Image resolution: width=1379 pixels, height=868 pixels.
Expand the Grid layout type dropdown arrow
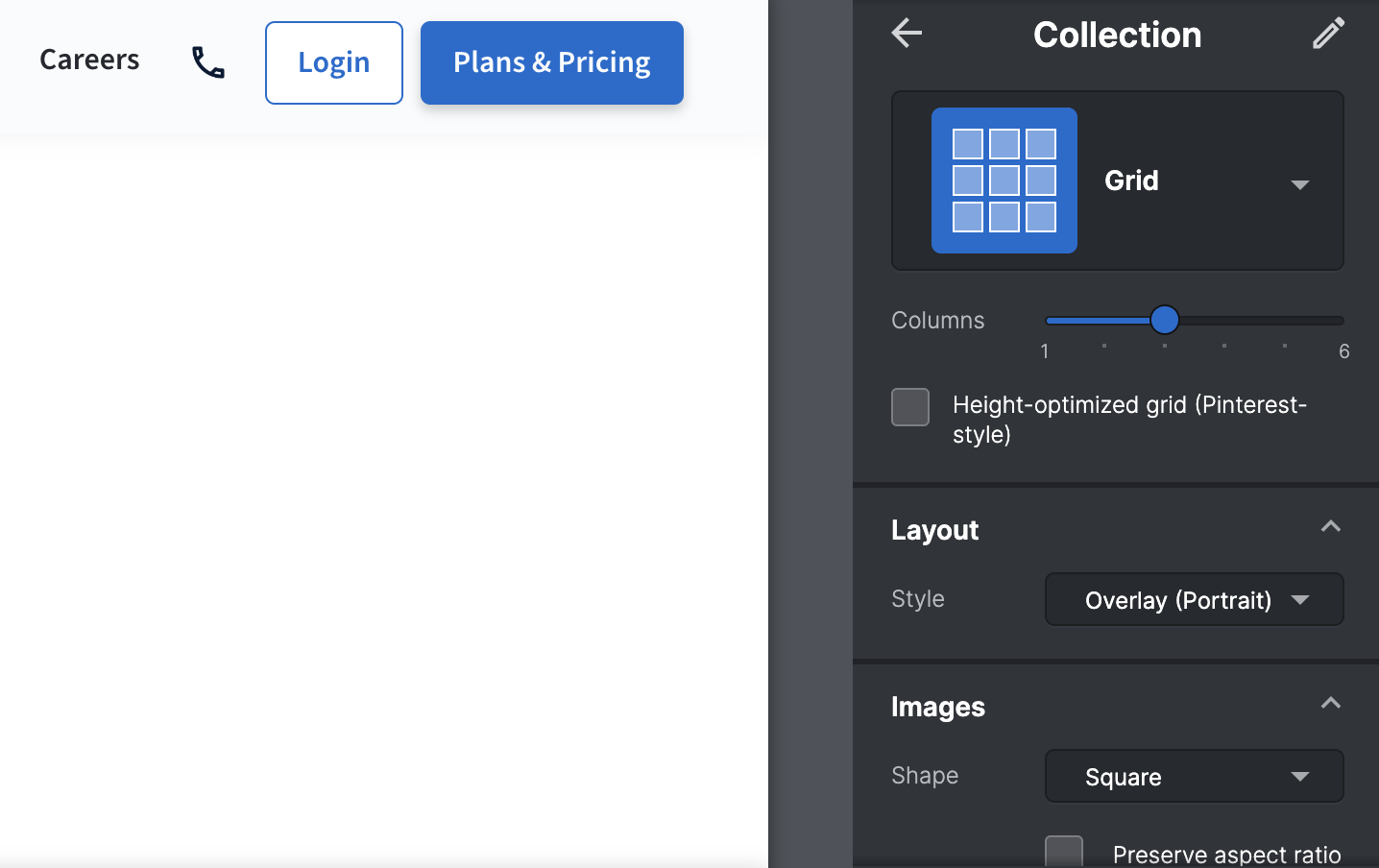(x=1301, y=184)
